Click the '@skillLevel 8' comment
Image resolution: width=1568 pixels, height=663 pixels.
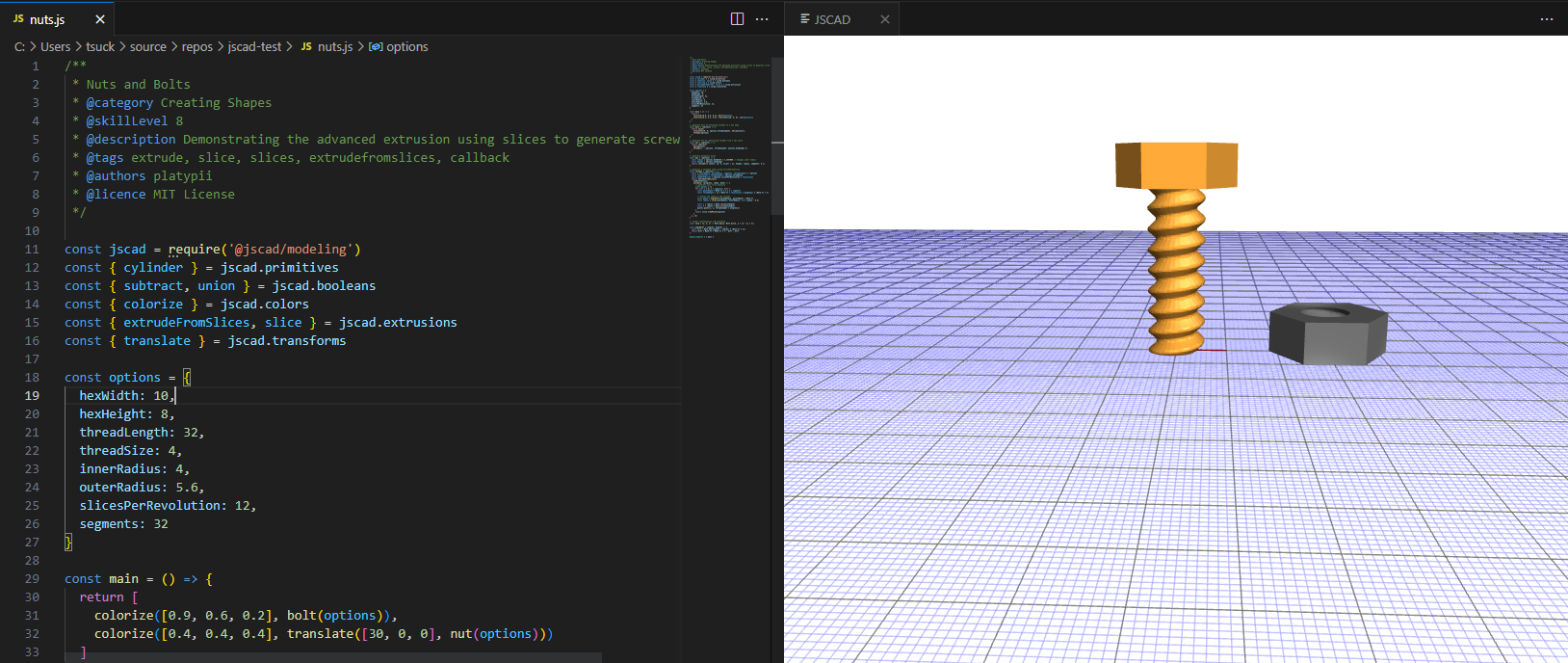click(135, 120)
